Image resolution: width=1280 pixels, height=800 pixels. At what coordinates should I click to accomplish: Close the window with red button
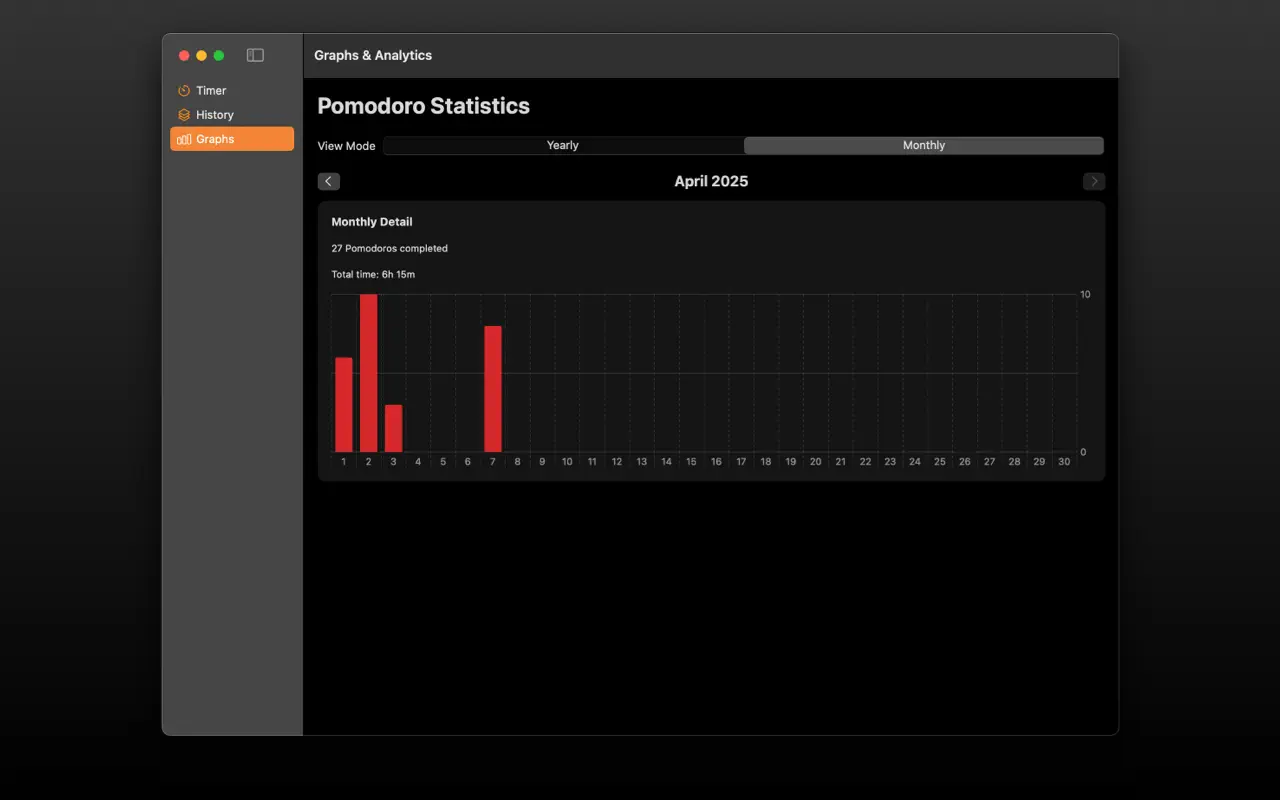(184, 55)
